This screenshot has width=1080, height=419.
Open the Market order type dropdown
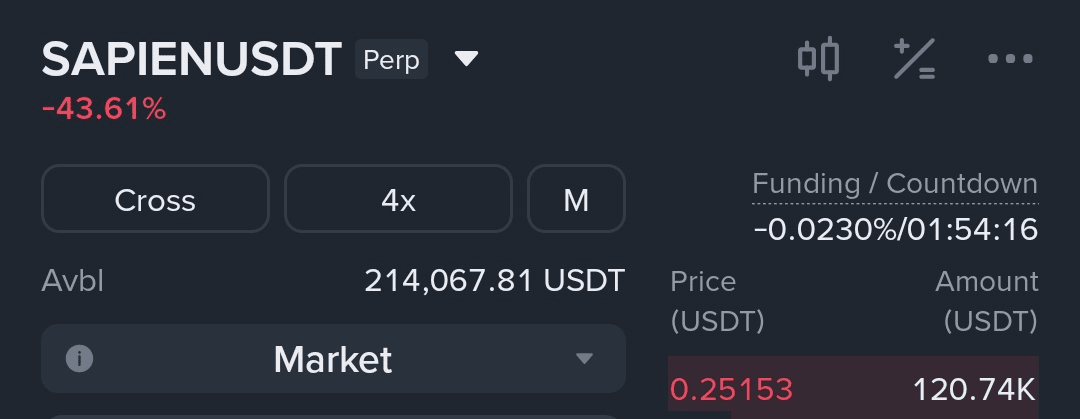(333, 358)
